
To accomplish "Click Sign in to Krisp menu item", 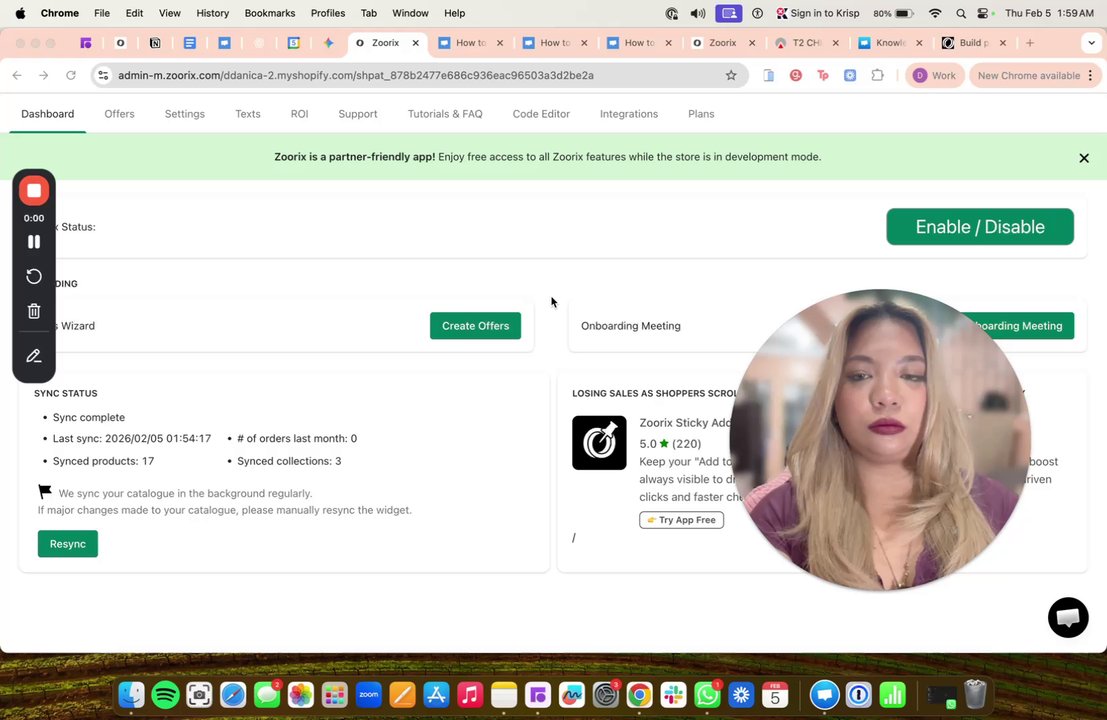I will pos(818,13).
